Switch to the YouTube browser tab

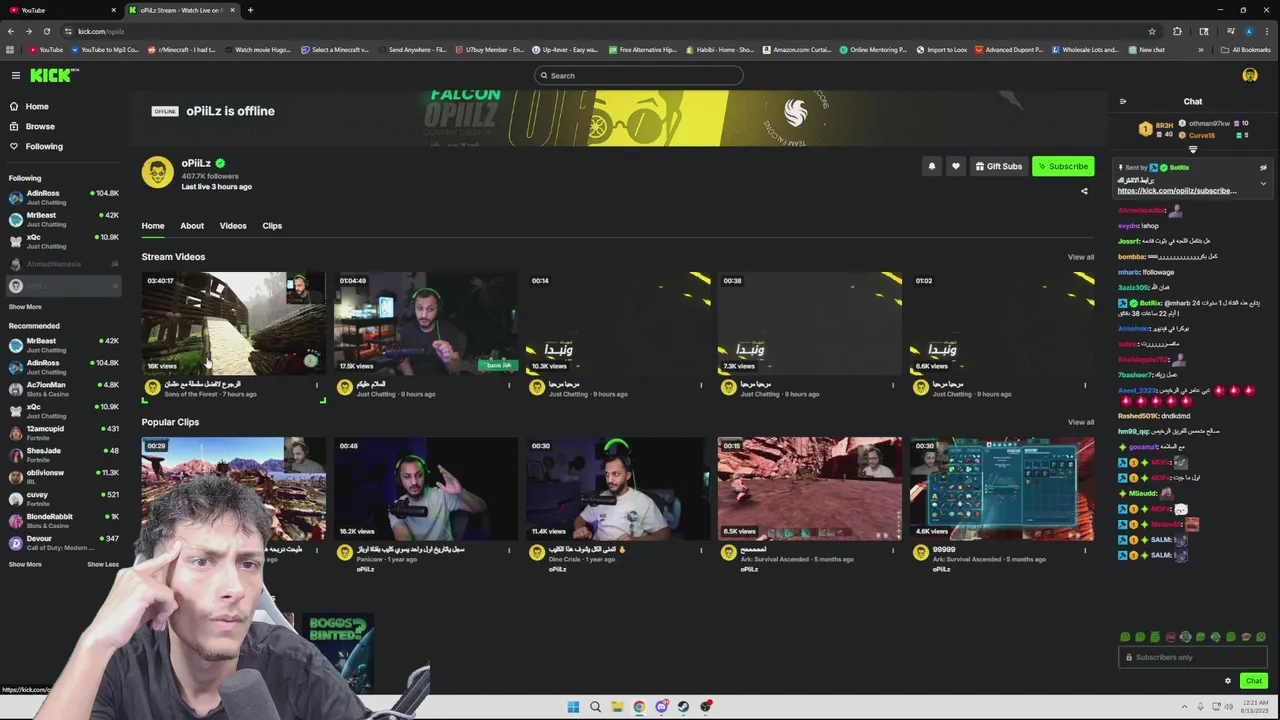60,10
